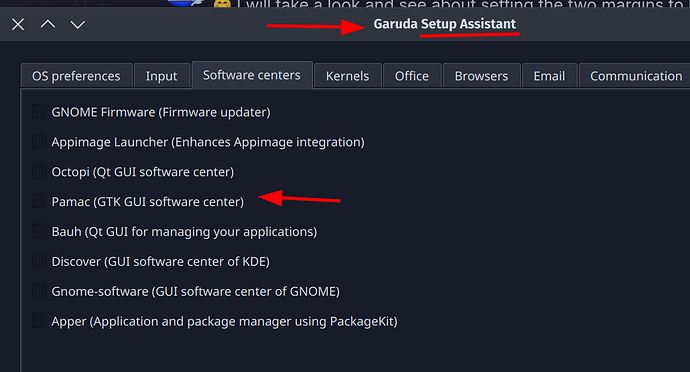The width and height of the screenshot is (690, 372).
Task: Select the Communication tab
Action: pos(635,76)
